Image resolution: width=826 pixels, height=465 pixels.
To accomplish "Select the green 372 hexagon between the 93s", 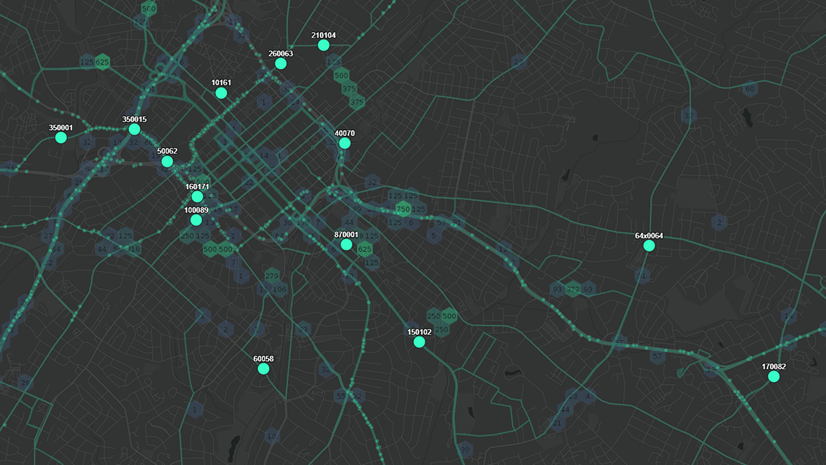I will [x=573, y=289].
